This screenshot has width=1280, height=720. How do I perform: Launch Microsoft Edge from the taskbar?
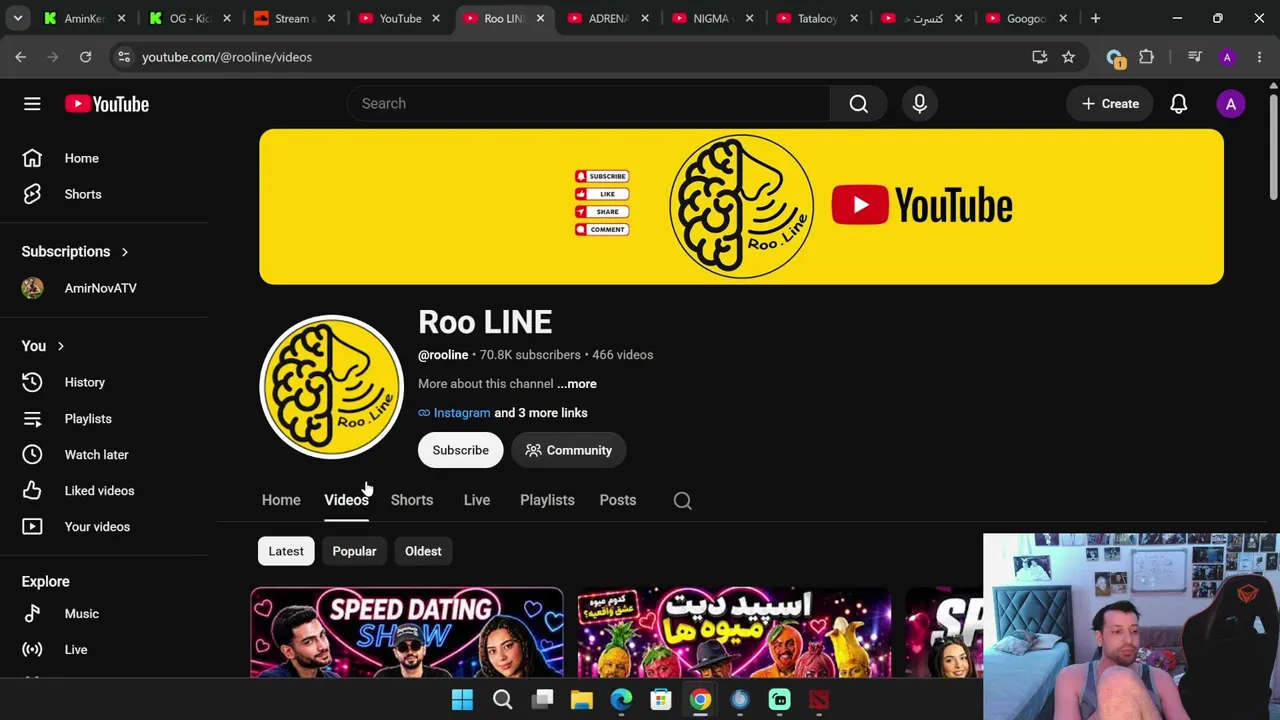621,700
